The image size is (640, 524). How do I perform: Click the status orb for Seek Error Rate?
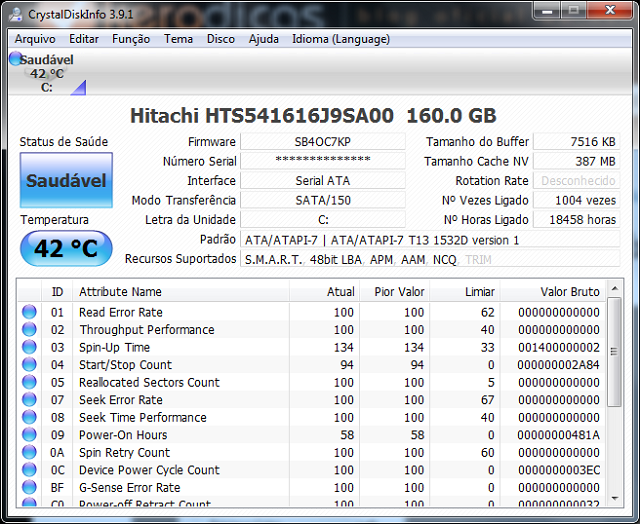click(29, 400)
